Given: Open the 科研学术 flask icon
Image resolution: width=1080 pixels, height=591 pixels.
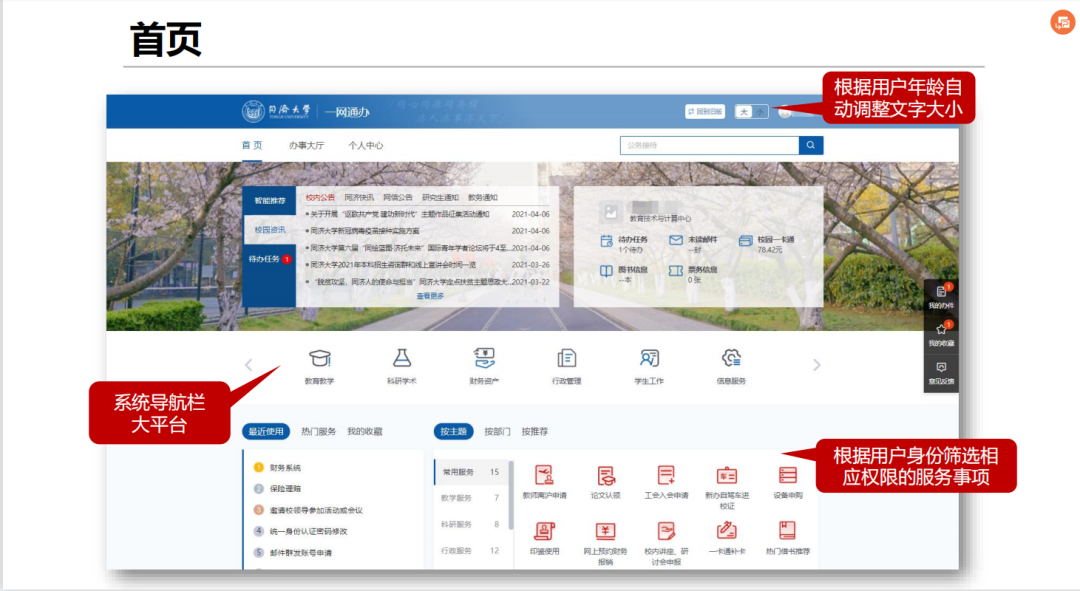Looking at the screenshot, I should tap(402, 359).
